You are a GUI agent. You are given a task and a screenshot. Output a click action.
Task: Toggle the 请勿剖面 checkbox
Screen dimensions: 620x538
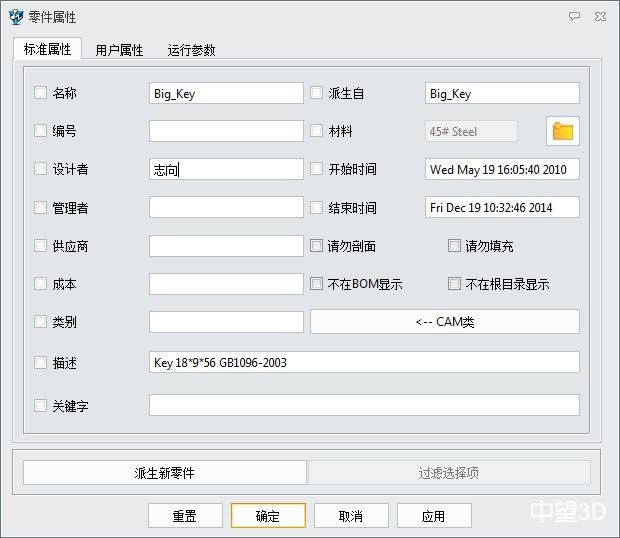(x=317, y=246)
